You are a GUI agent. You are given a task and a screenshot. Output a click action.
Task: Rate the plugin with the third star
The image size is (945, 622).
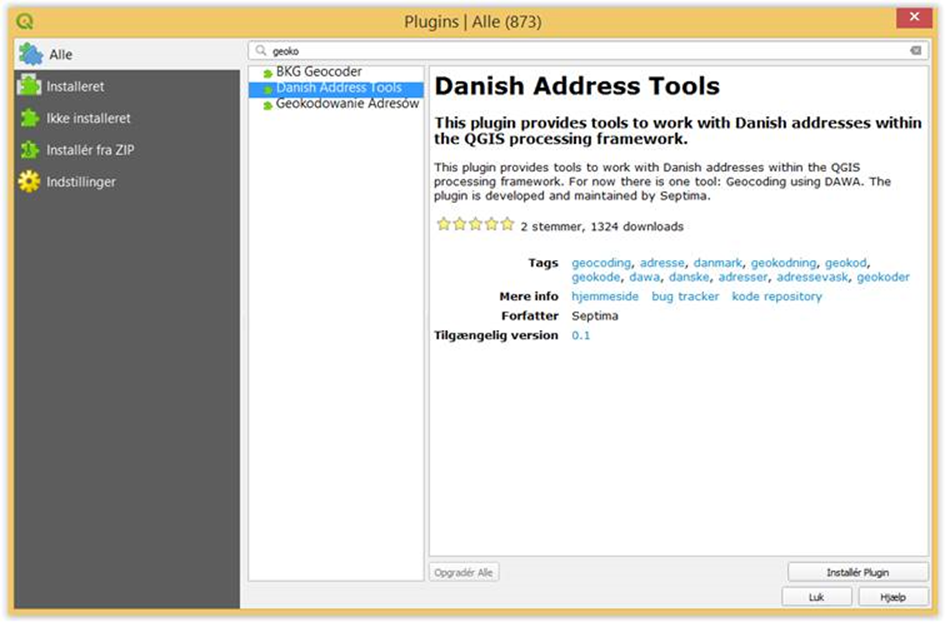coord(476,224)
